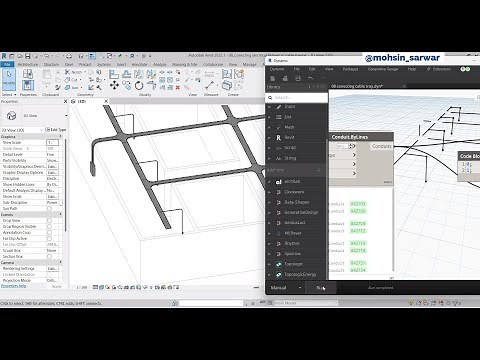Collapse the Extents section in Properties
The image size is (480, 360).
click(x=61, y=215)
